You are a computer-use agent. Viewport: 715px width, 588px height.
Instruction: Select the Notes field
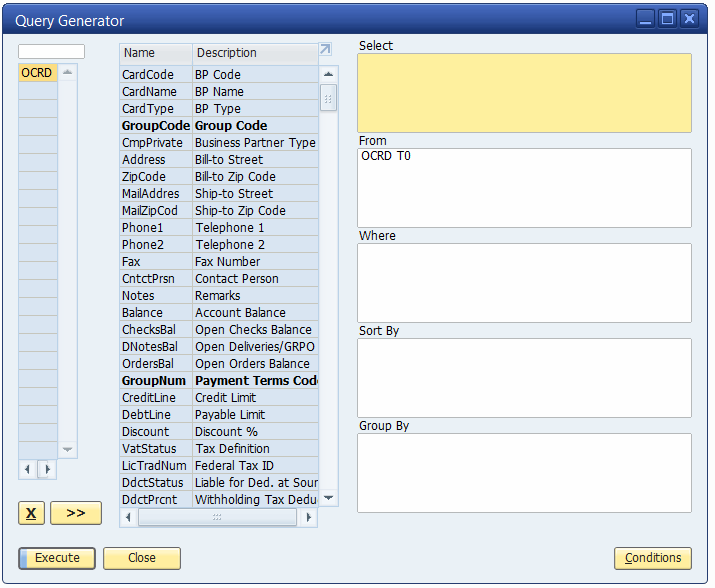(156, 296)
